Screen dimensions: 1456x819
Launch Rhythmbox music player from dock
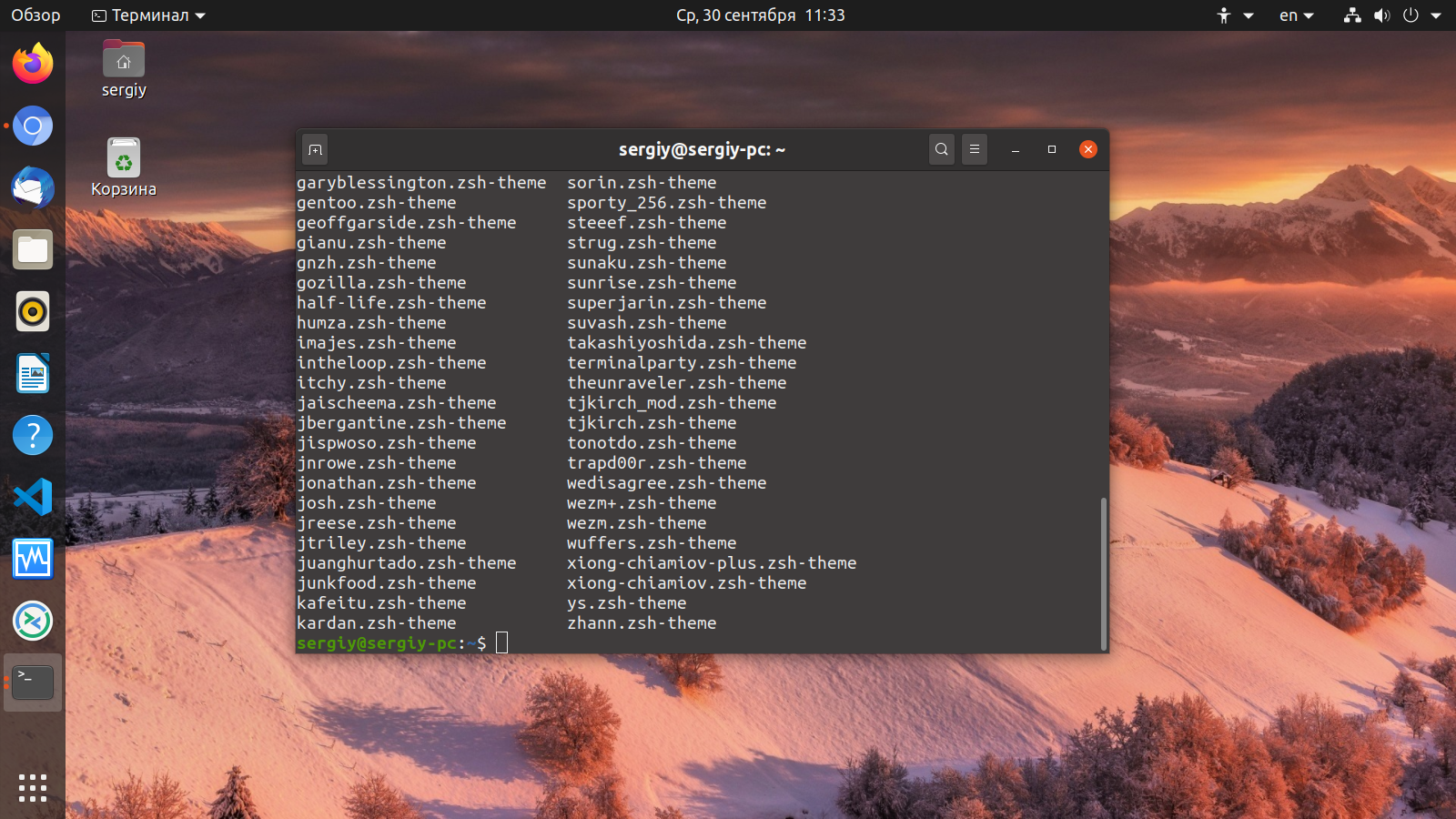click(x=33, y=311)
